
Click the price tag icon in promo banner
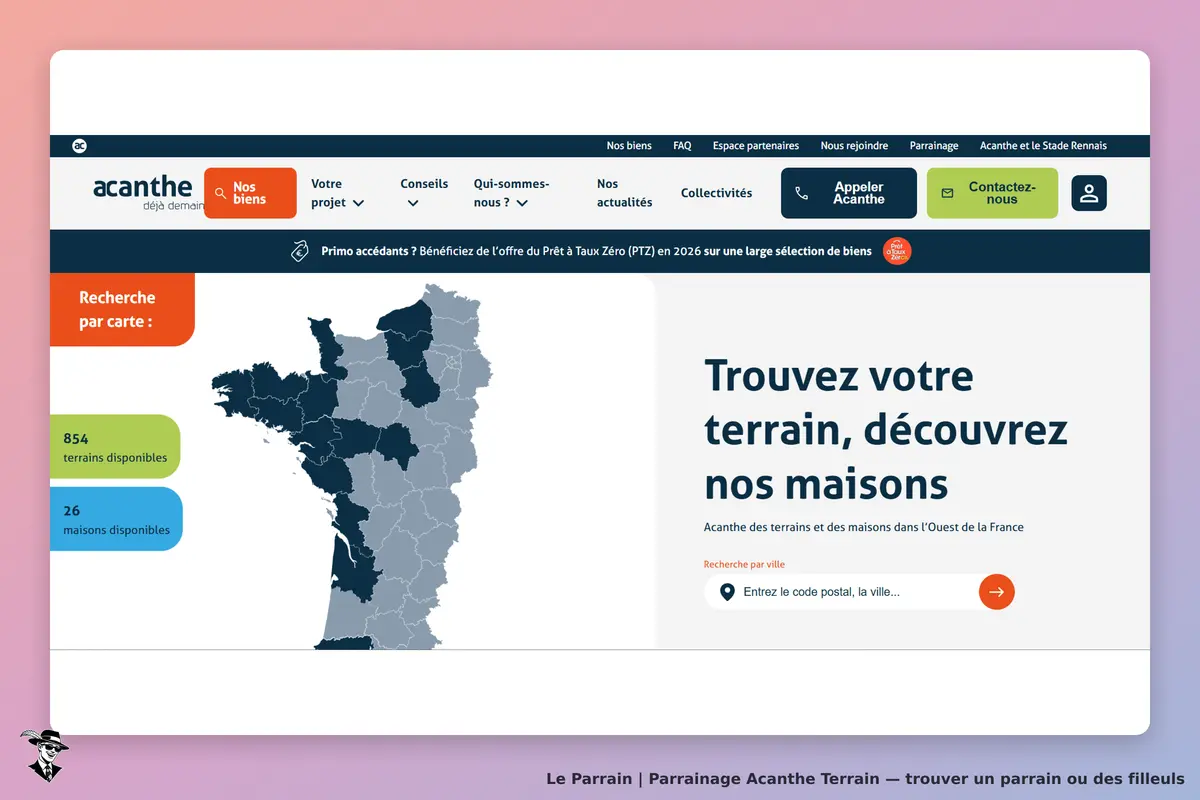300,251
